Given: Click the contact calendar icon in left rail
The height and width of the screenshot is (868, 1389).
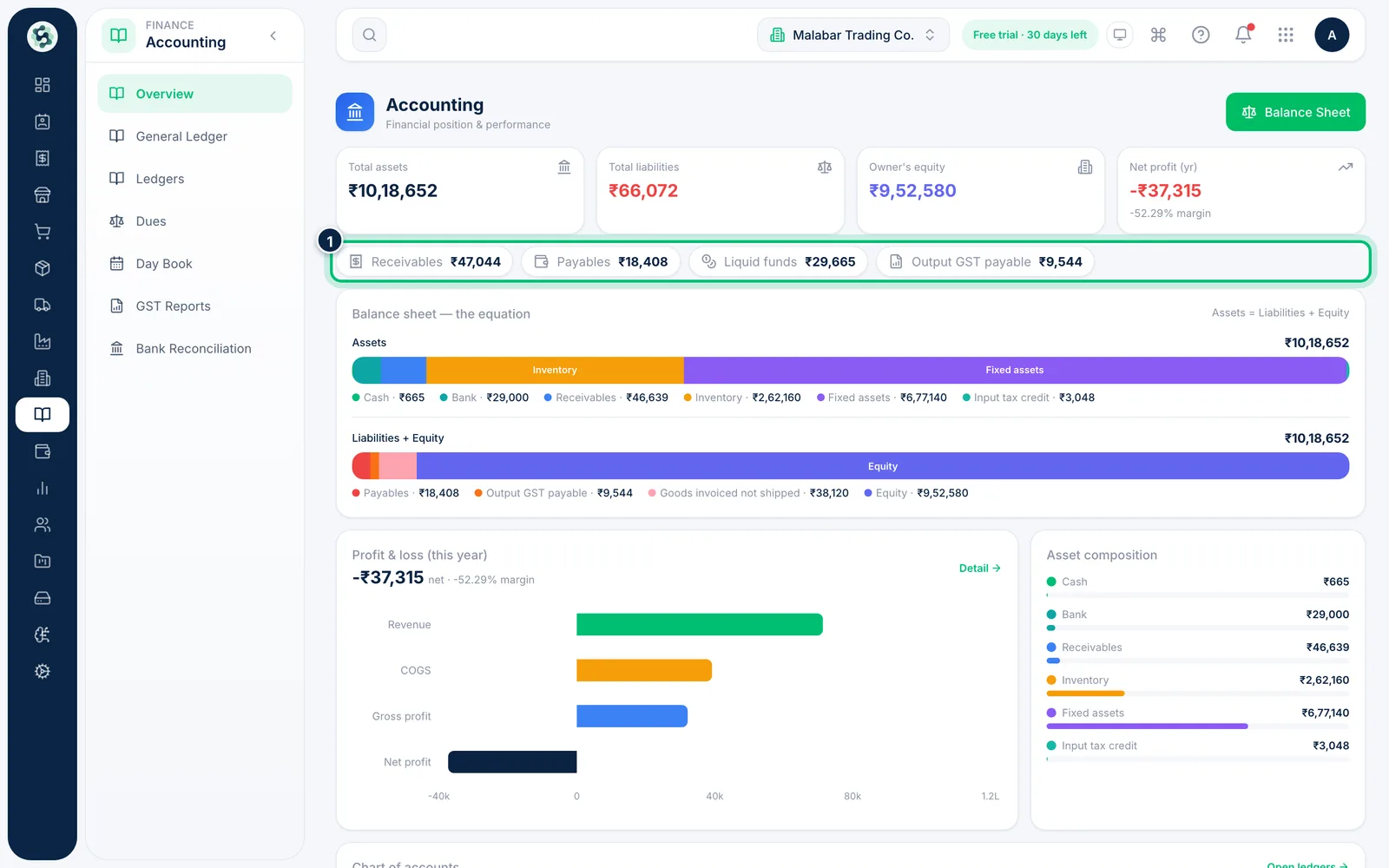Looking at the screenshot, I should 43,122.
